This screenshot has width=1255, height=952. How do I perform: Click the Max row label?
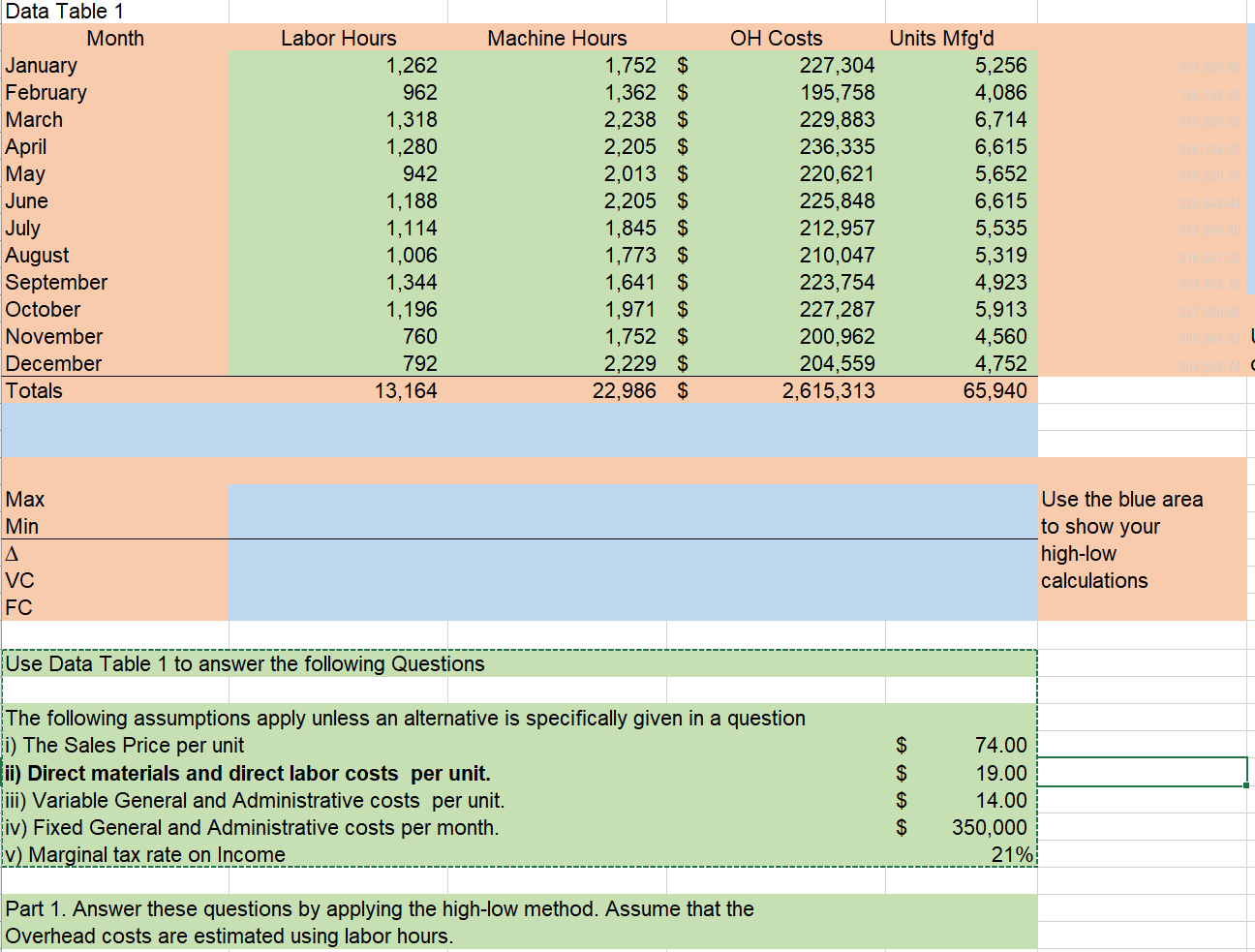click(24, 499)
